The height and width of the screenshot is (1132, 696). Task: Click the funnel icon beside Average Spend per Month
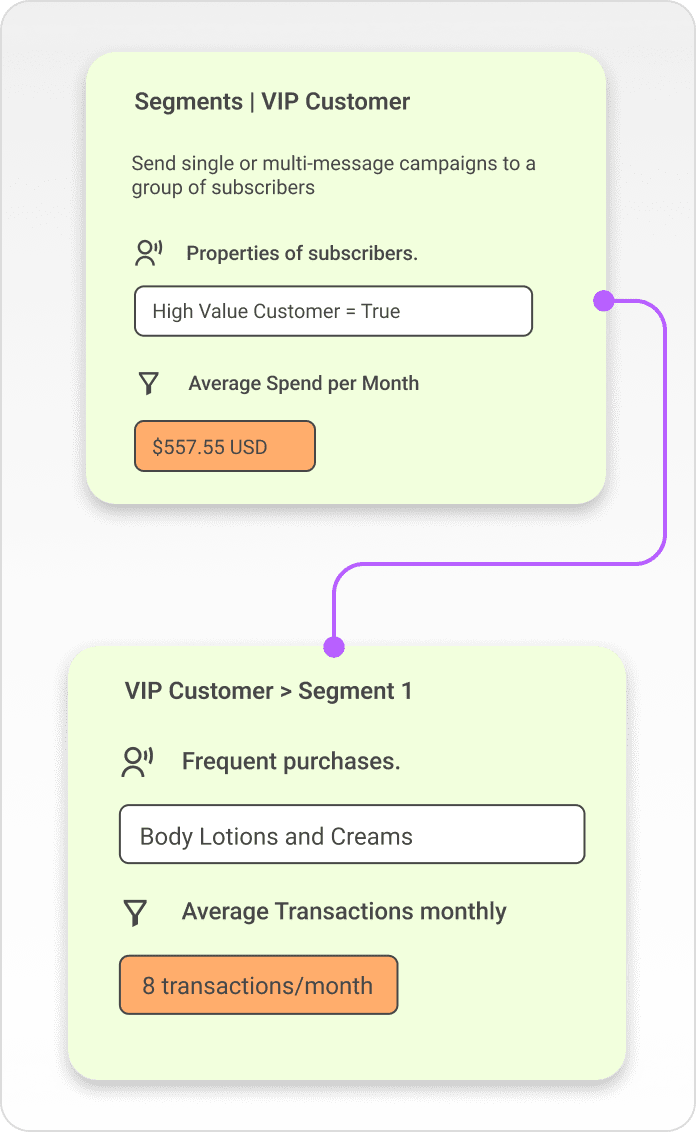(x=149, y=384)
